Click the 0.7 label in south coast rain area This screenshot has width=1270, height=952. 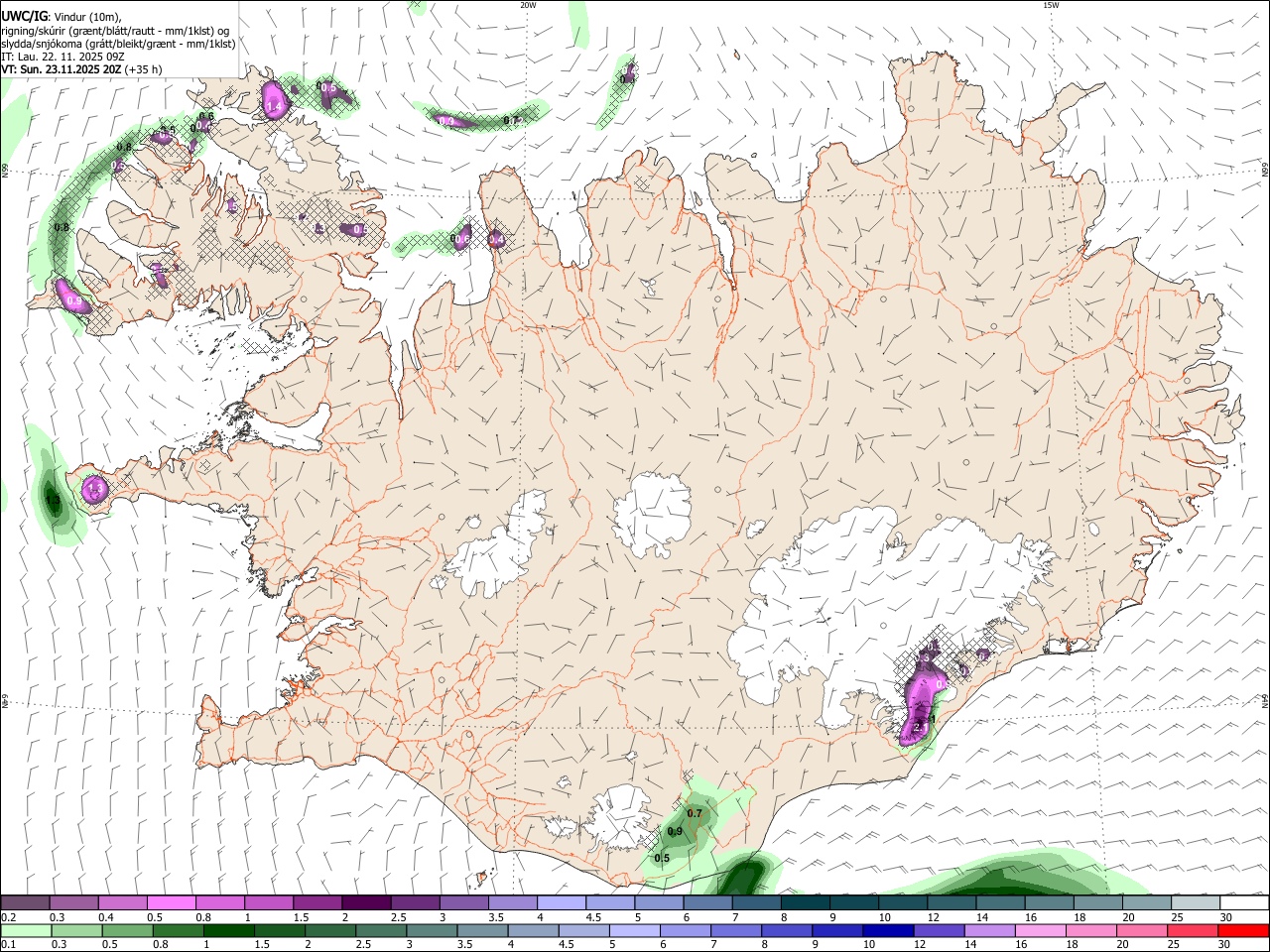695,813
